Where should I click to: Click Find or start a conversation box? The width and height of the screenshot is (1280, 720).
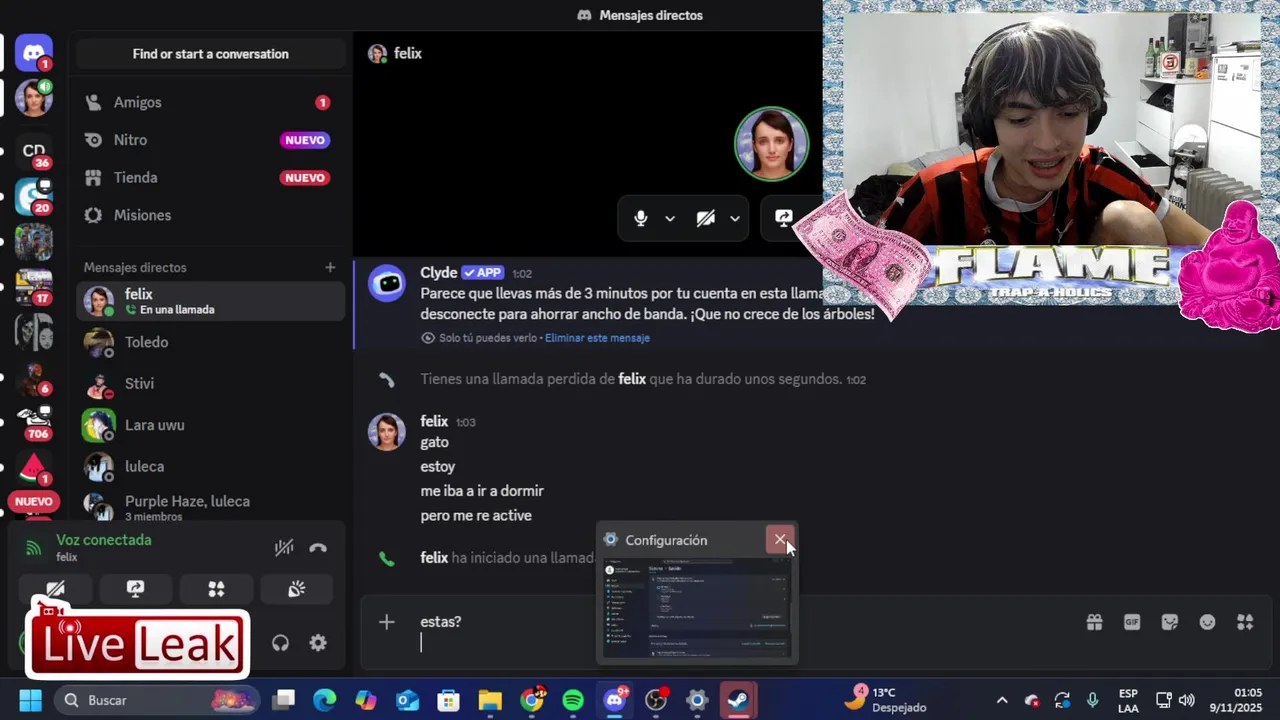click(x=210, y=54)
